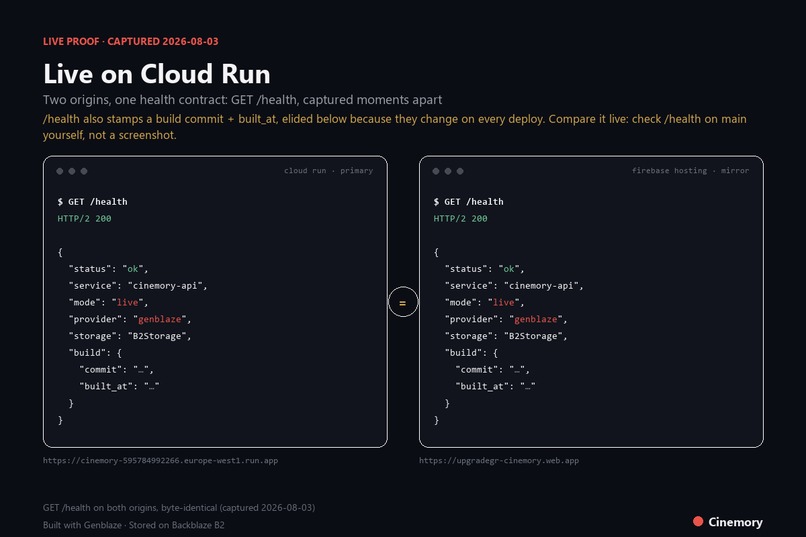Click the "build": { line in cloud run panel
The height and width of the screenshot is (537, 806).
tap(95, 353)
